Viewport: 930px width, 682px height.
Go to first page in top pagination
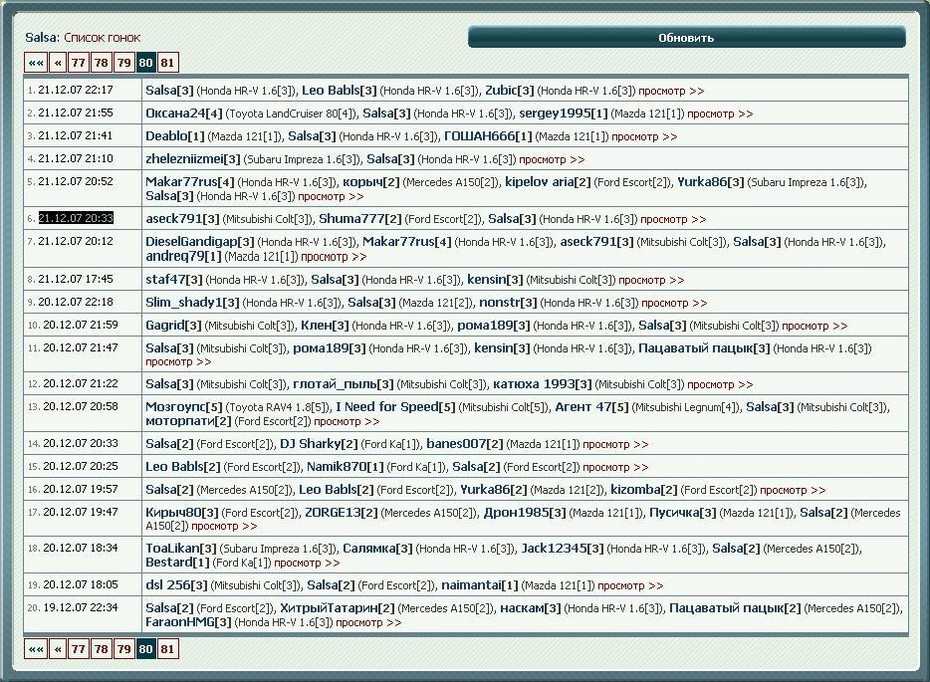pos(36,63)
